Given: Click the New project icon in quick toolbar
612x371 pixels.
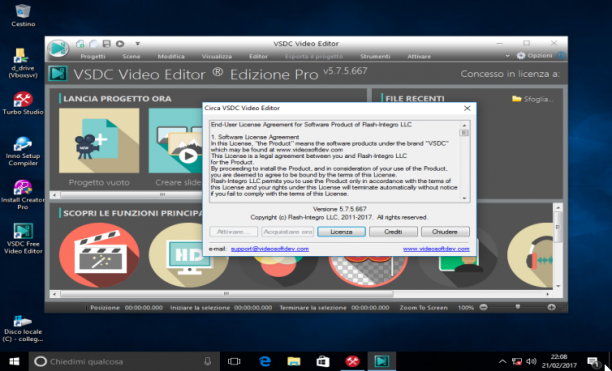Looking at the screenshot, I should click(80, 44).
